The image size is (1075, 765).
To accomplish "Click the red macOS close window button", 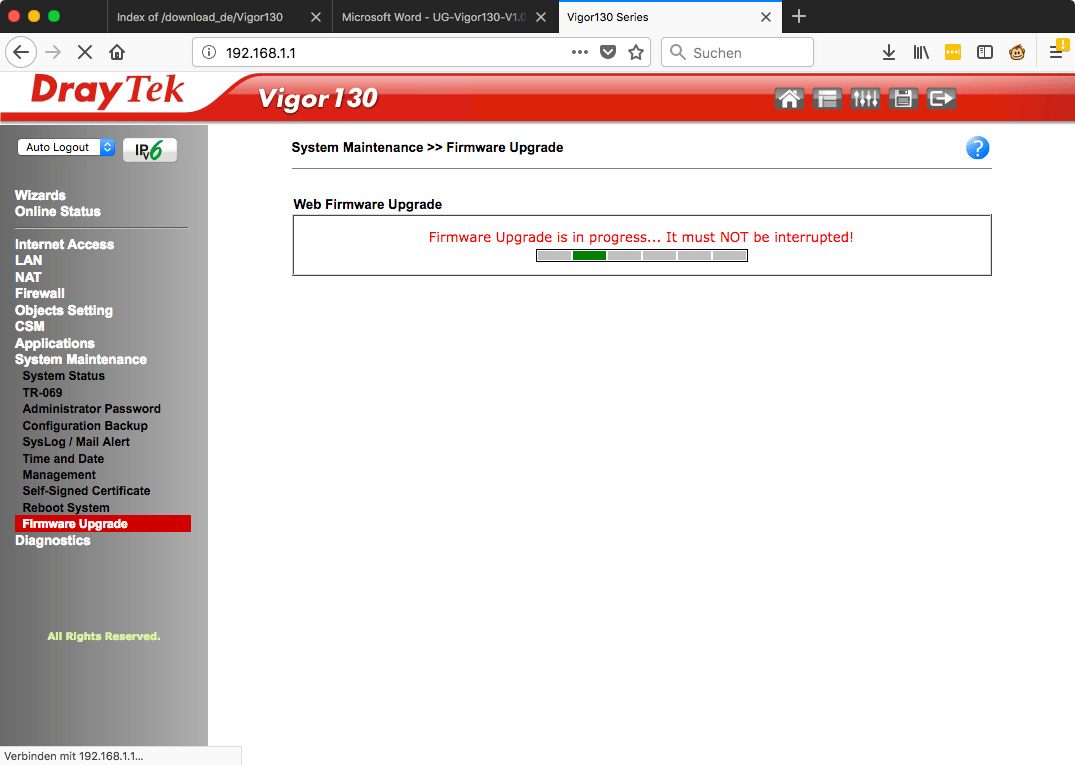I will pos(14,16).
